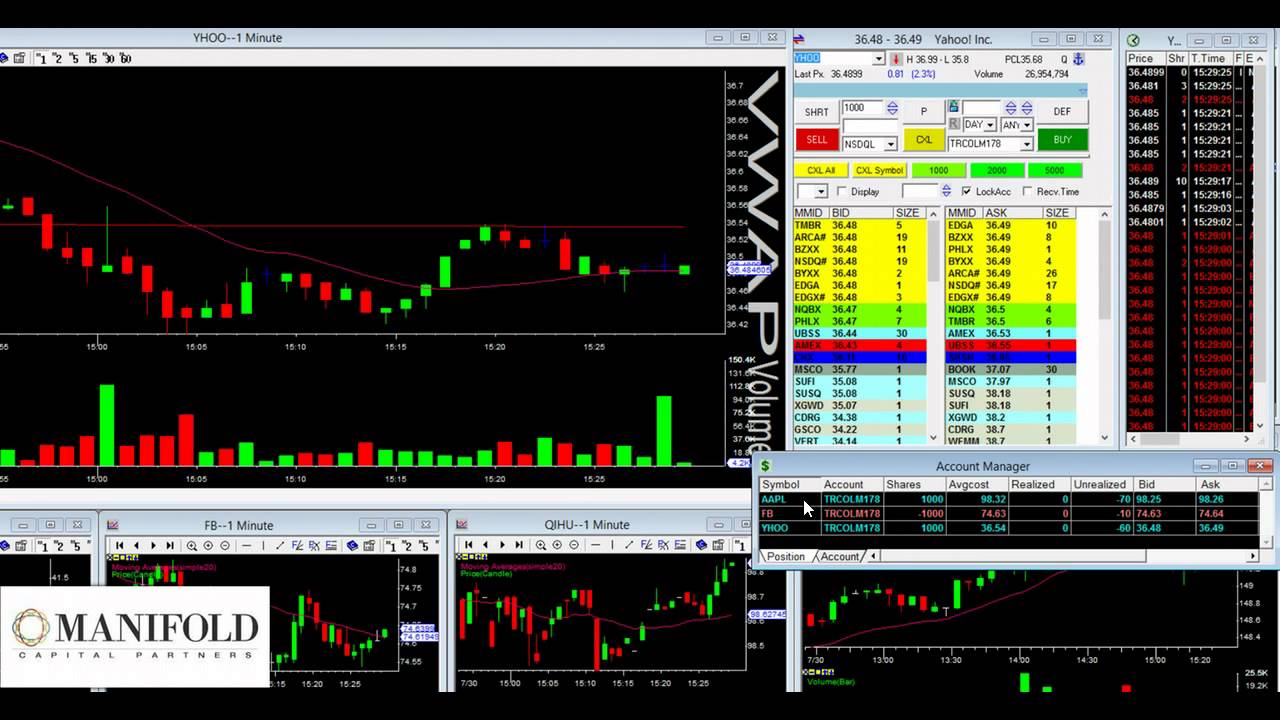Switch to the Account tab
Image resolution: width=1280 pixels, height=720 pixels.
839,556
